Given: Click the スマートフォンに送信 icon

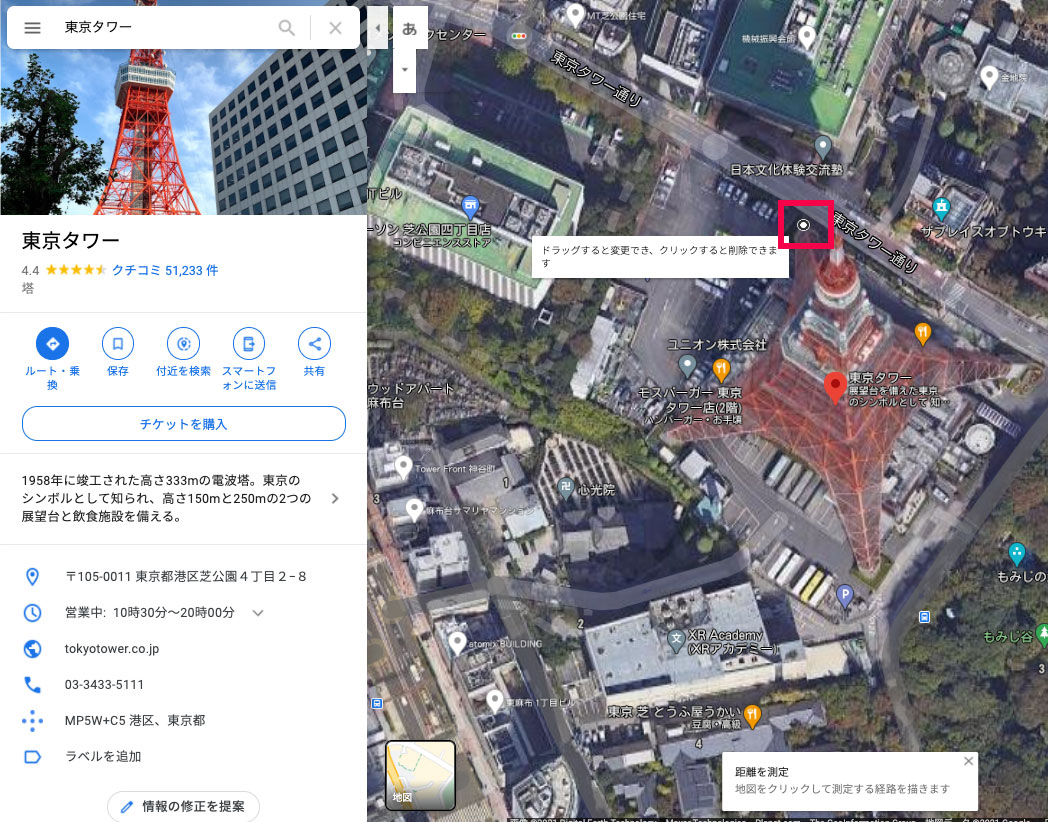Looking at the screenshot, I should (249, 344).
